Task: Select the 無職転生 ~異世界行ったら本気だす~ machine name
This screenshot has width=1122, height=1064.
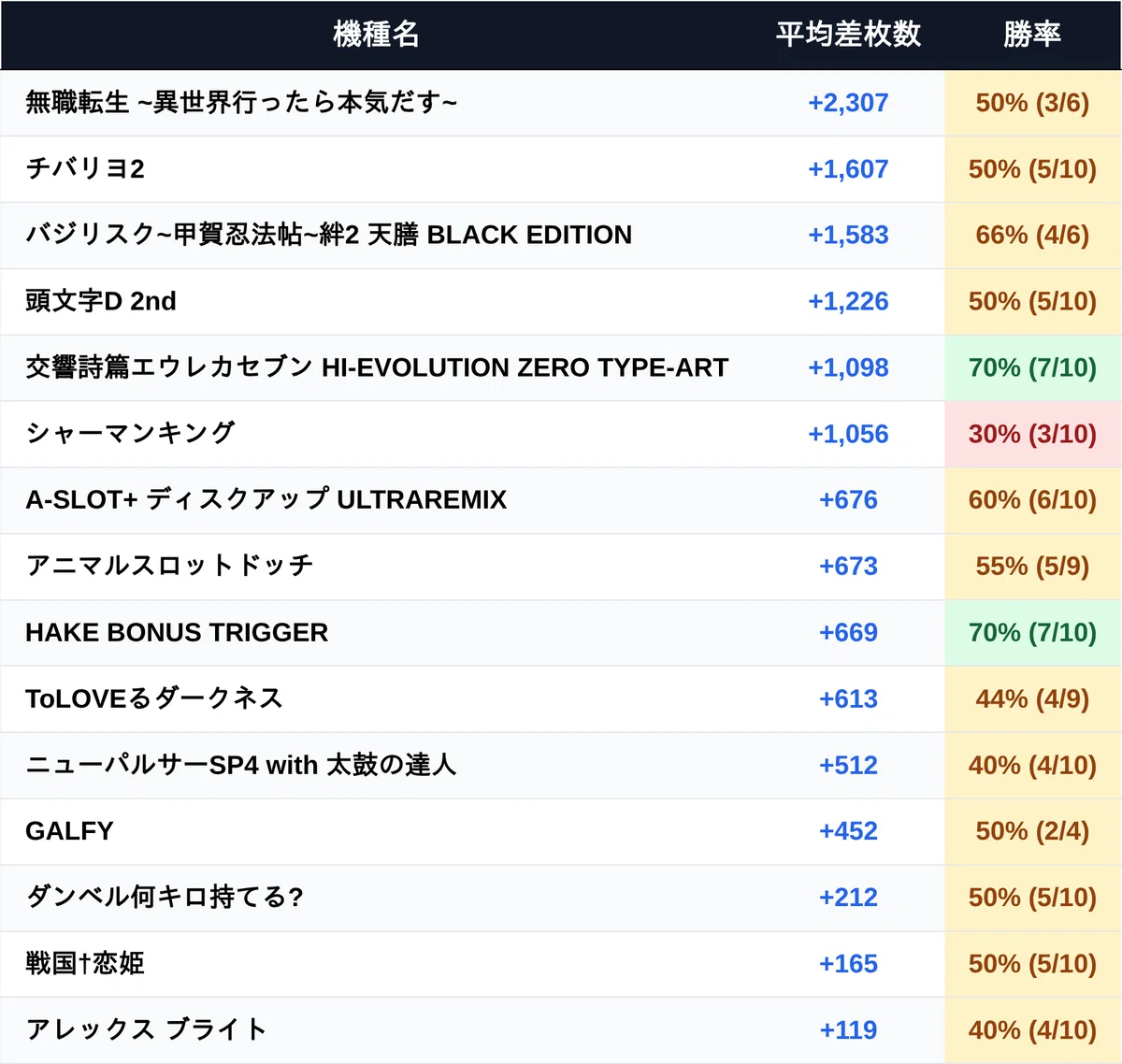Action: coord(241,103)
